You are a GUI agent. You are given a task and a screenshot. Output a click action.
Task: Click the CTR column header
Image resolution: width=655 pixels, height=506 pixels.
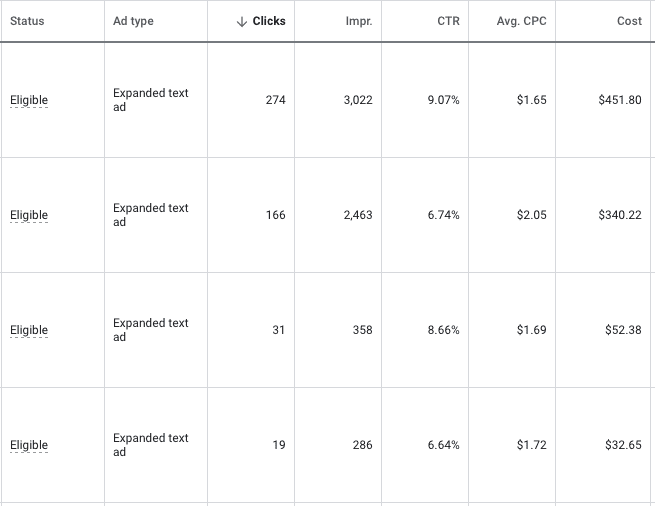pos(448,21)
